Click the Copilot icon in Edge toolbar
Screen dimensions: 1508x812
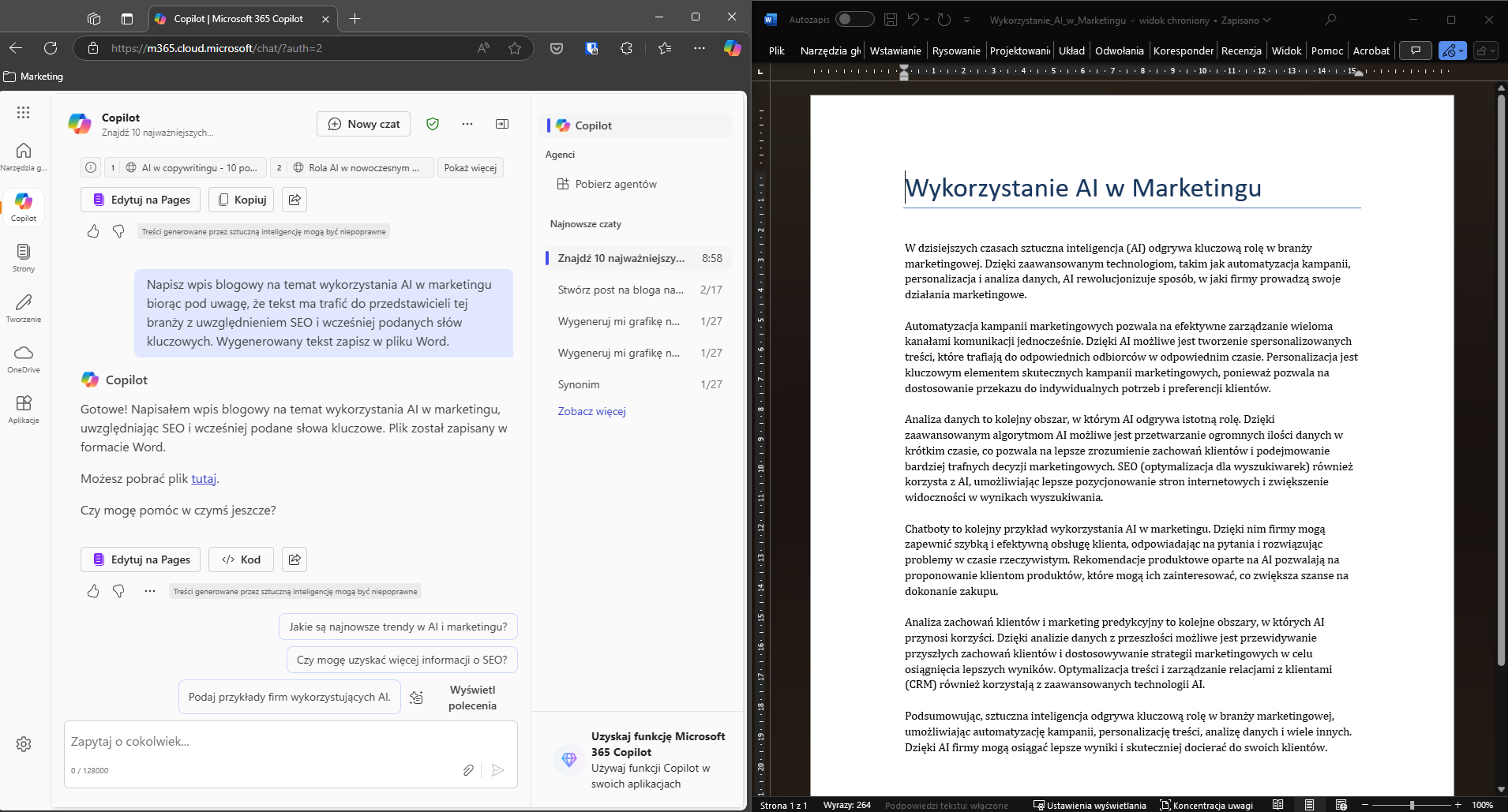point(732,48)
